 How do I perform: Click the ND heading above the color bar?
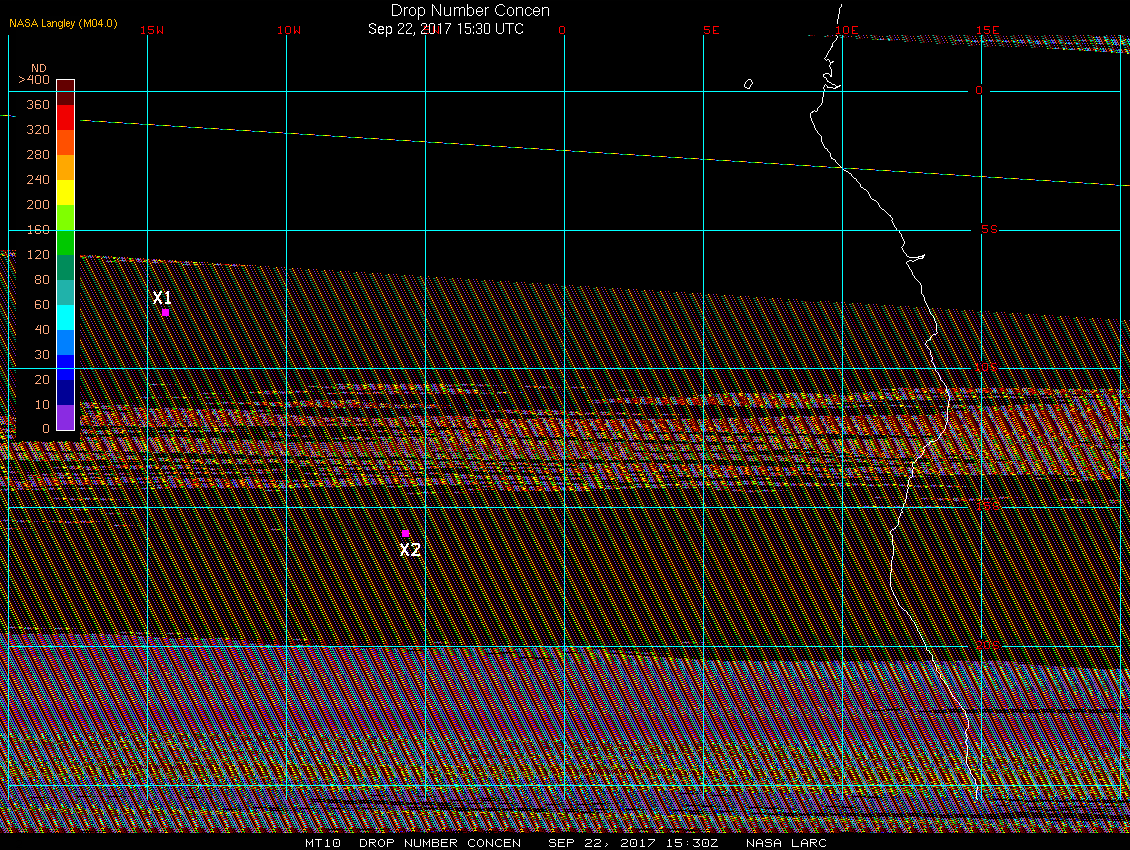38,69
